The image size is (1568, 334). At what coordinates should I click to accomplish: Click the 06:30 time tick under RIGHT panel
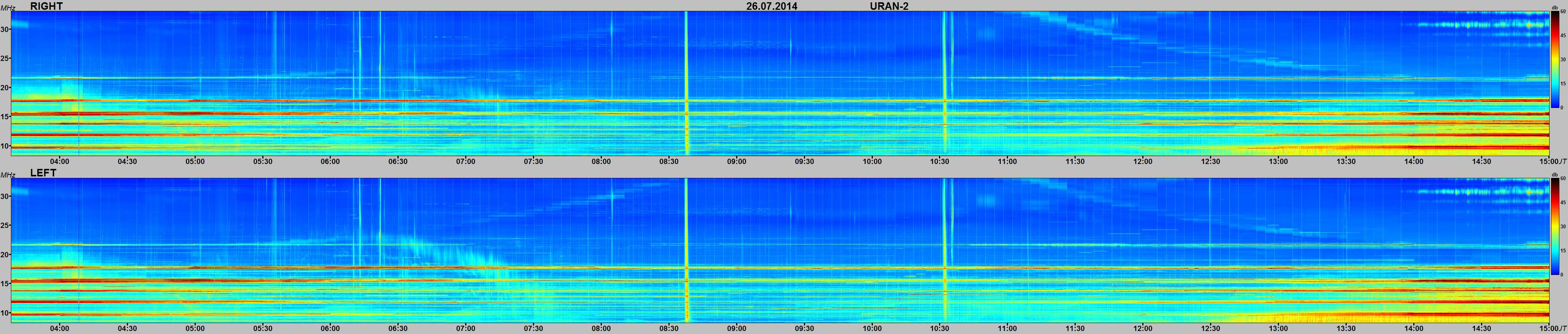[398, 161]
